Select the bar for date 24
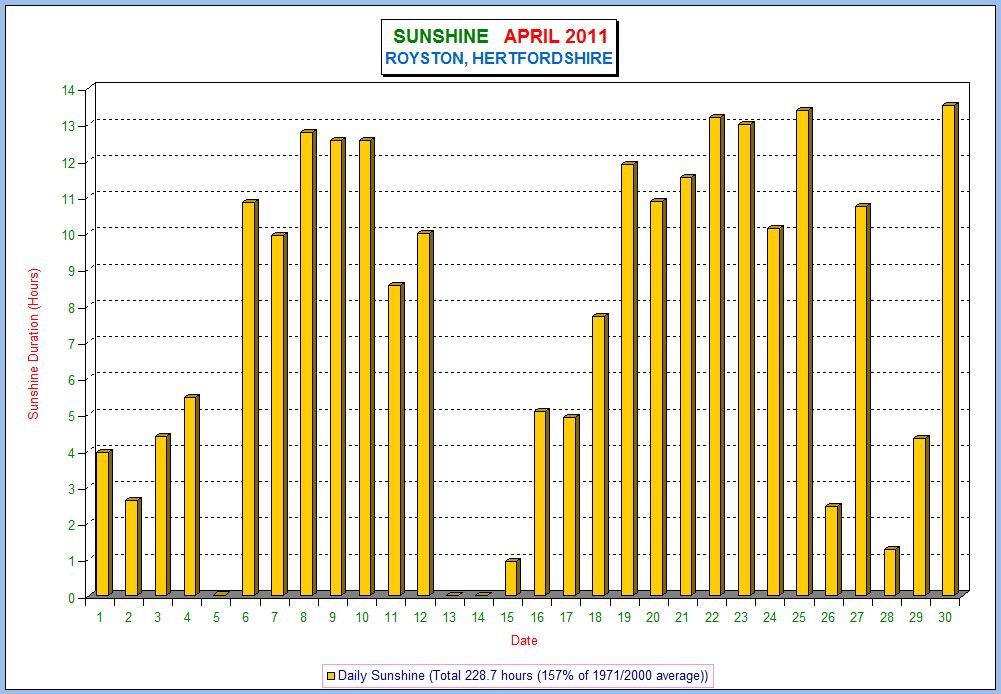1001x694 pixels. (775, 411)
